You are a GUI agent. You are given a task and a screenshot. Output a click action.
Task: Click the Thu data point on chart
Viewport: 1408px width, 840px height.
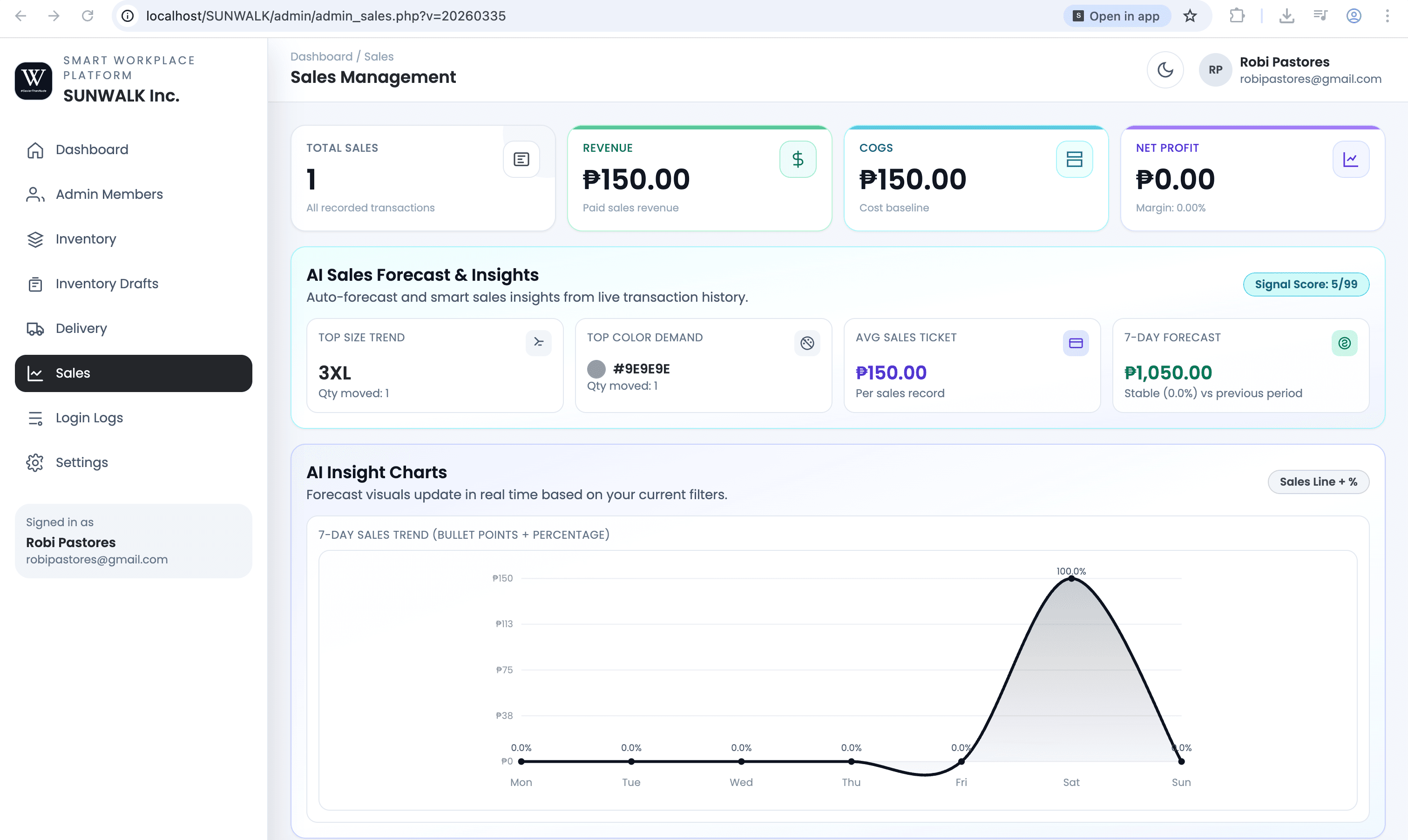pos(851,761)
